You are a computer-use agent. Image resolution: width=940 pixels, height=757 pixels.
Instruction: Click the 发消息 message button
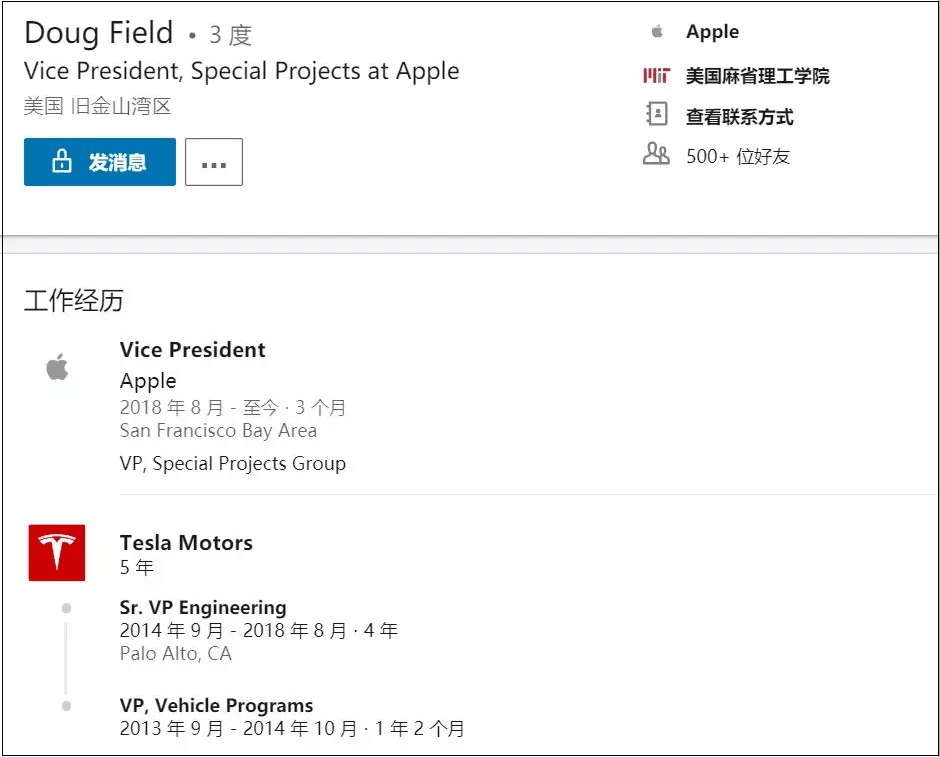tap(100, 162)
